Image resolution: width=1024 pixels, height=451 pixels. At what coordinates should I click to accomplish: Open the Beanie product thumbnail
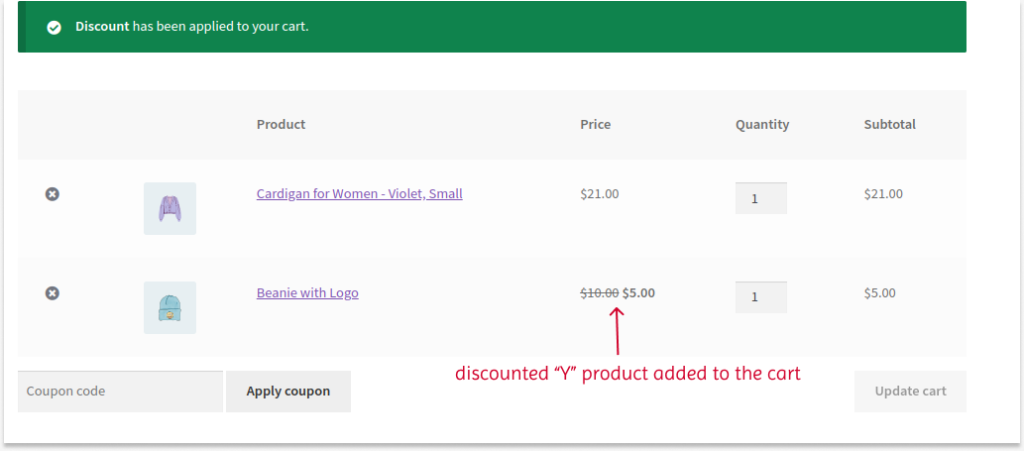[170, 307]
